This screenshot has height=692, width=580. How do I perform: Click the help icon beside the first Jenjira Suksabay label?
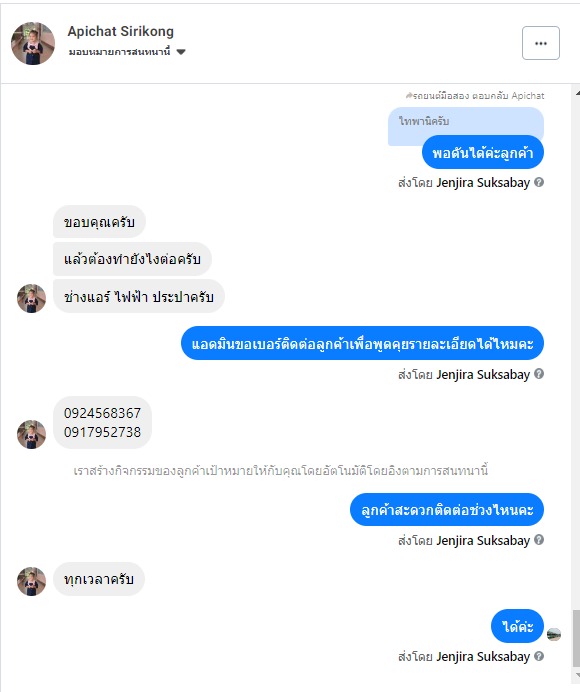tap(539, 182)
